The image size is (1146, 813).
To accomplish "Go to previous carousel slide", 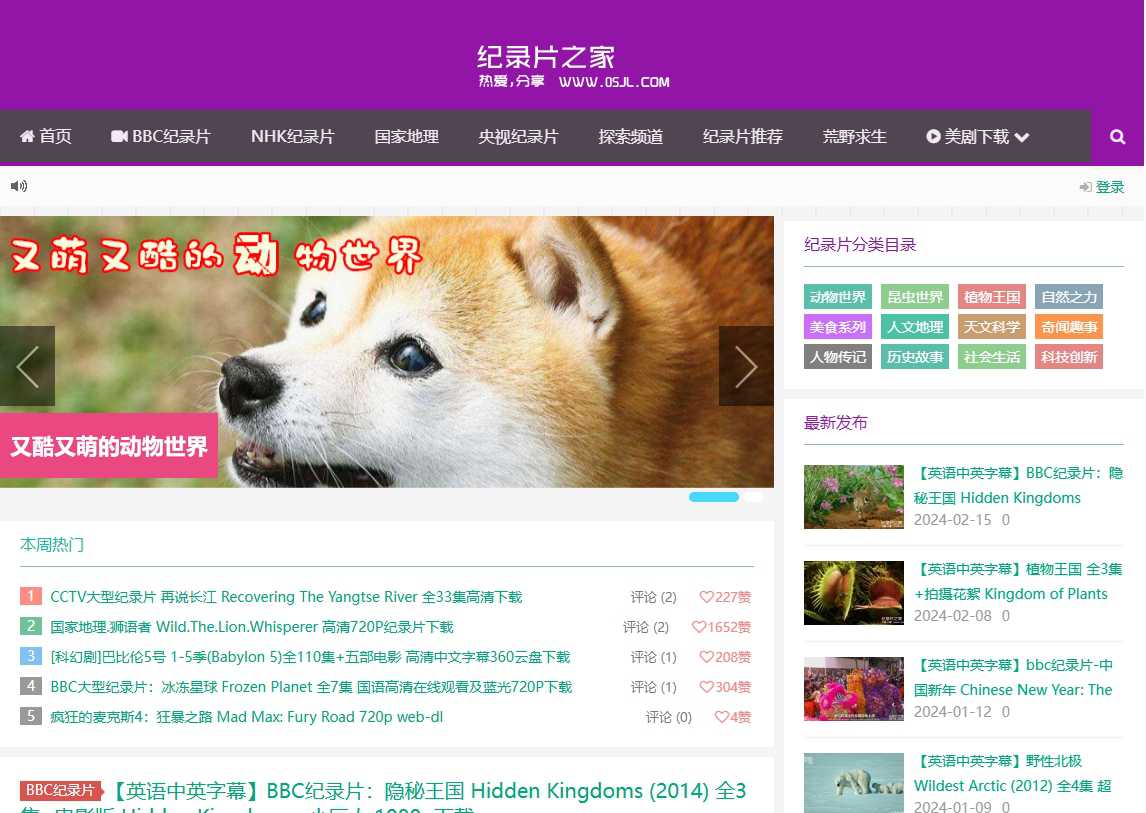I will [28, 367].
